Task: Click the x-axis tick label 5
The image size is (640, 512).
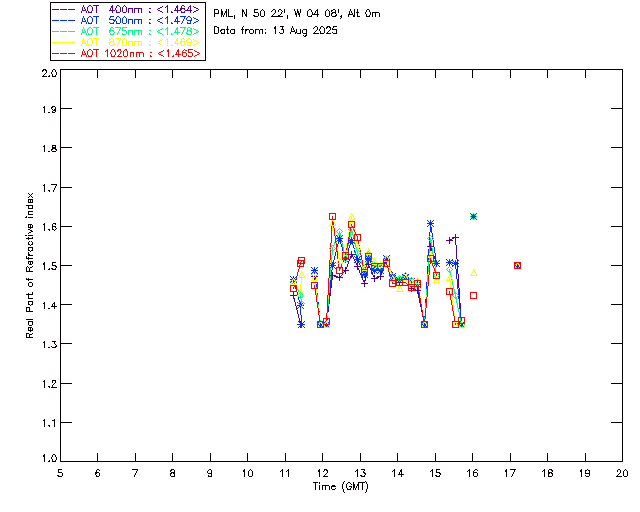Action: point(60,473)
